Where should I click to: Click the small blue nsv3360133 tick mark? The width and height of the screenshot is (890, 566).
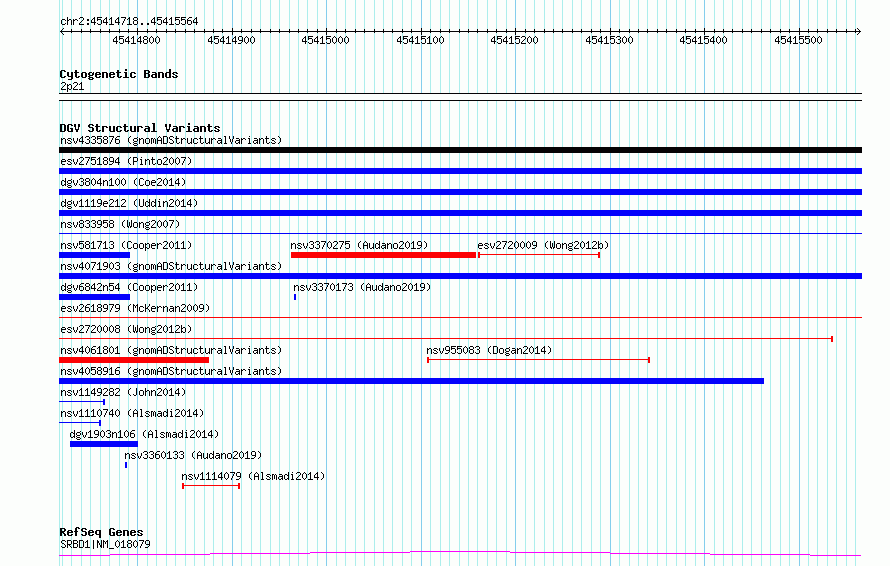click(126, 465)
